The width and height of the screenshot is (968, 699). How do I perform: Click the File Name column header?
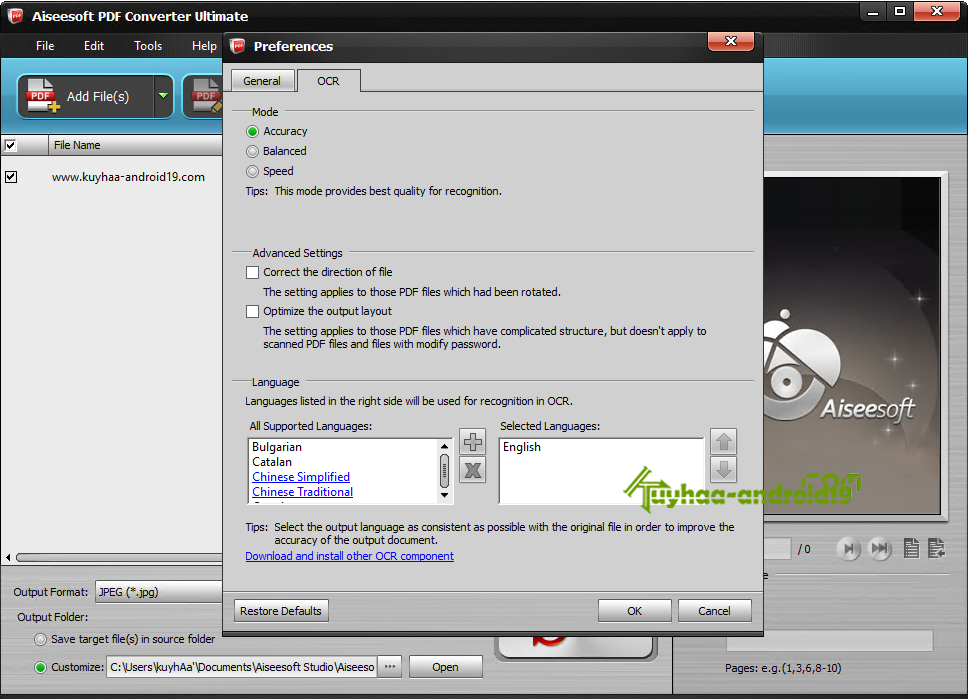point(135,145)
